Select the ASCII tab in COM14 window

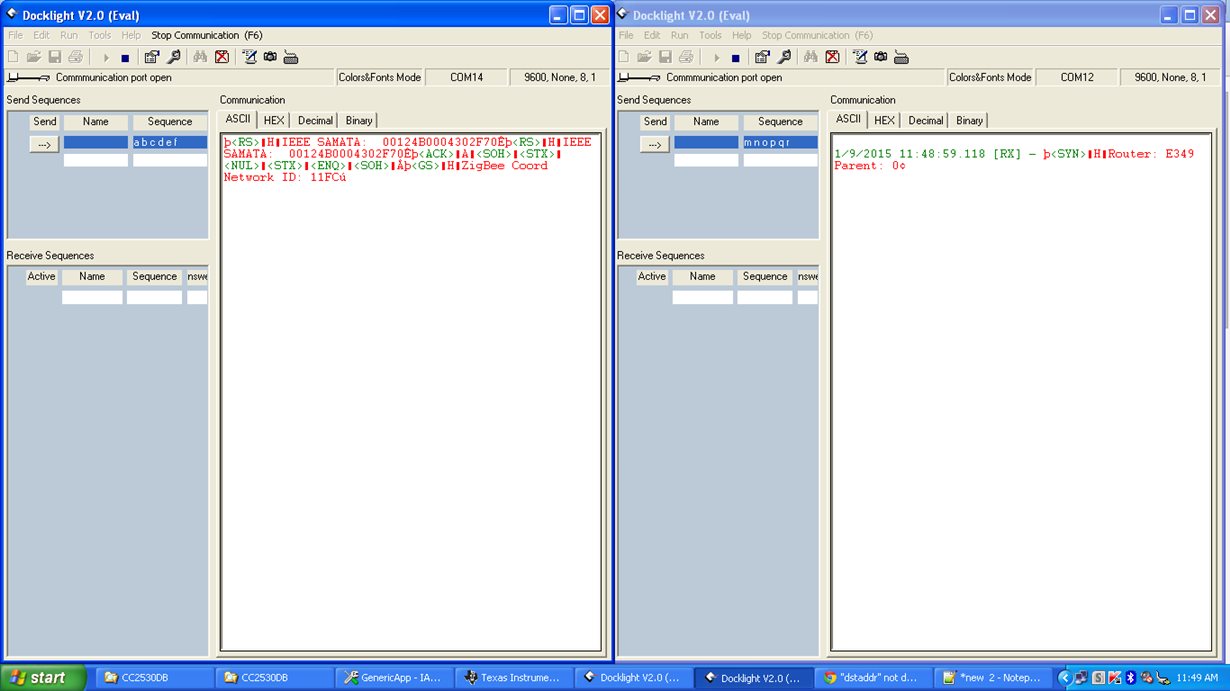(x=238, y=119)
